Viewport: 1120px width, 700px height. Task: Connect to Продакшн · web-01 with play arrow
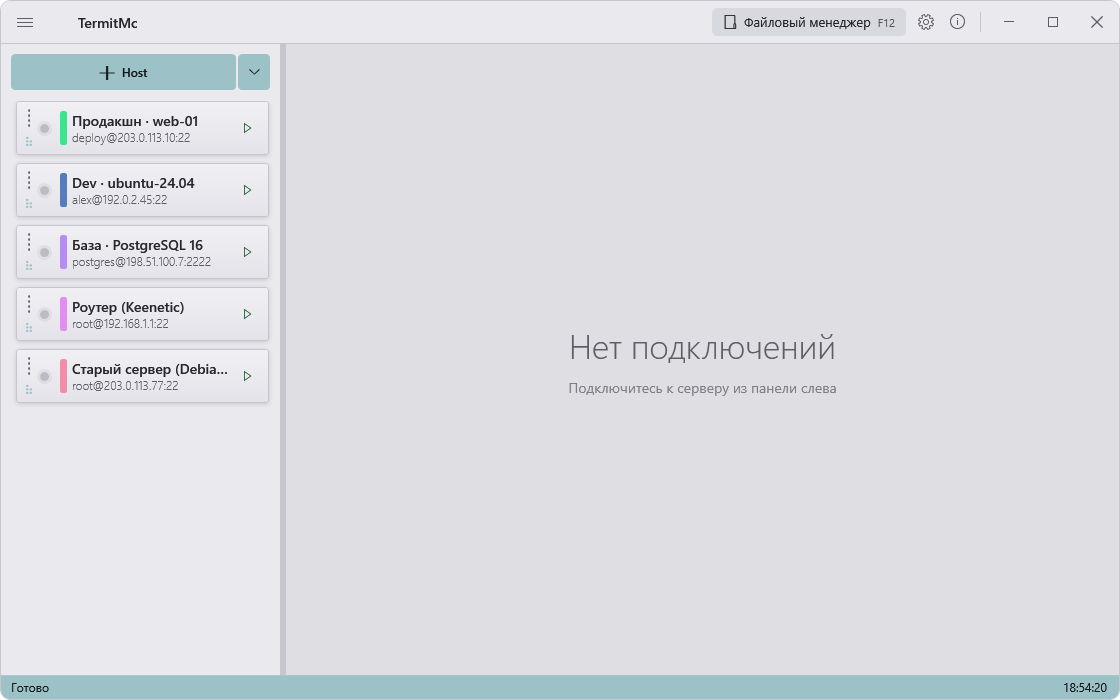[247, 129]
